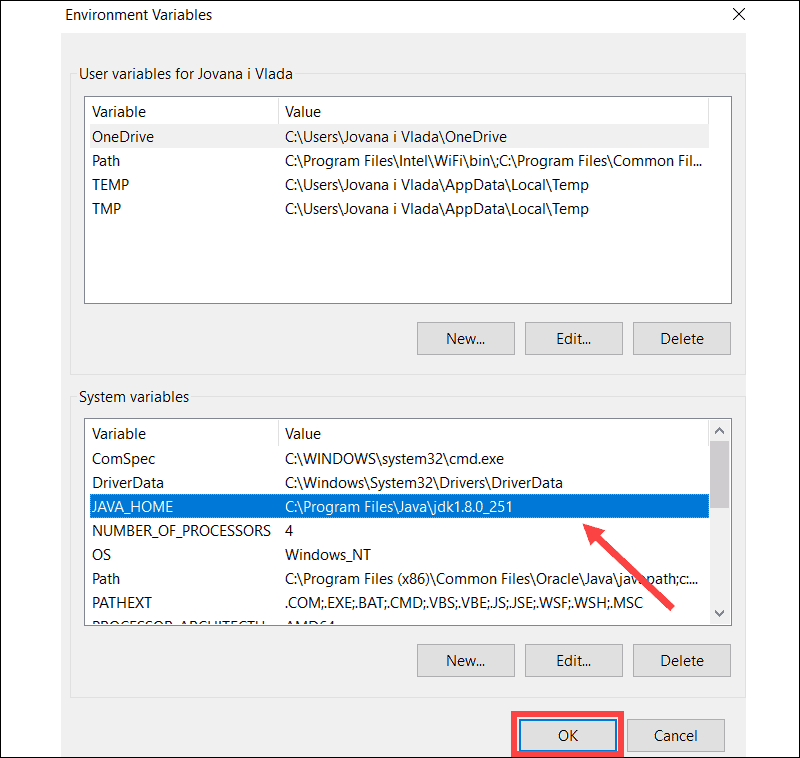Screen dimensions: 800x758
Task: Click Value column header in User variables
Action: (493, 111)
